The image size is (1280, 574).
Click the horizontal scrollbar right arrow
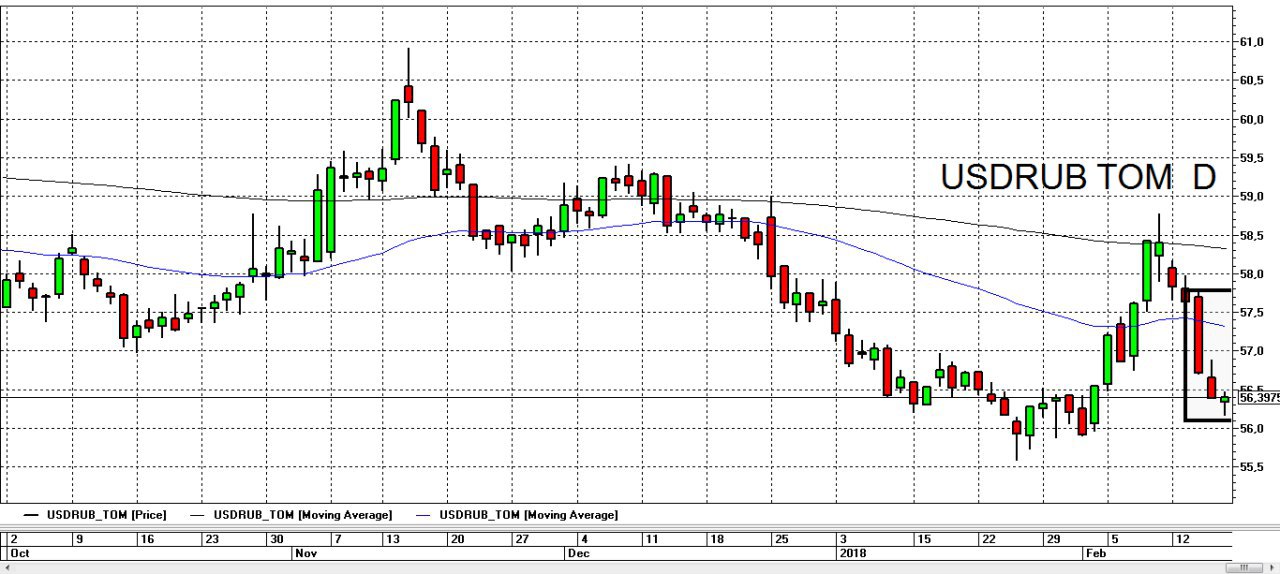(x=1274, y=567)
